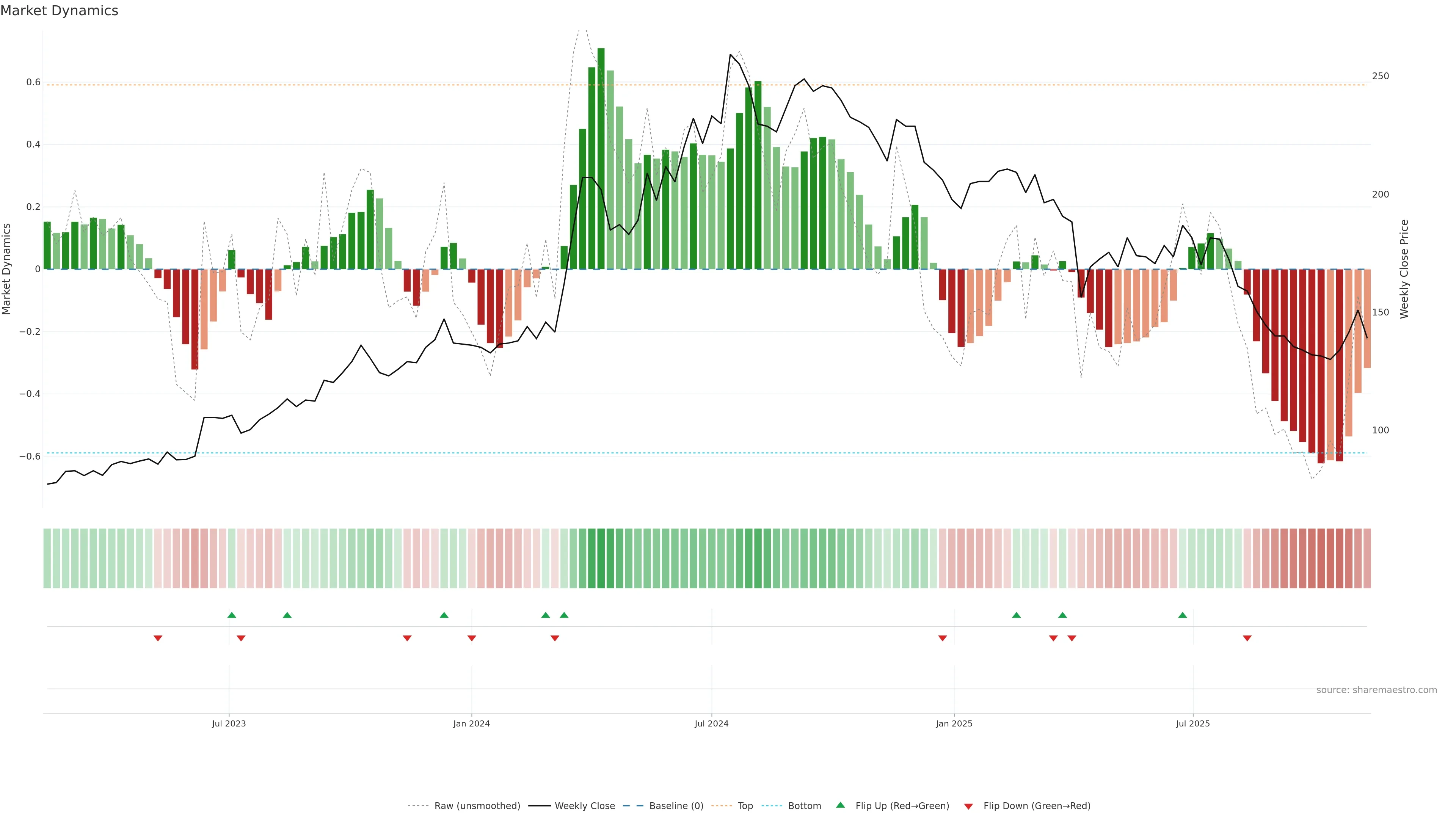
Task: Click the green flip up marker just before Jul 2025
Action: [x=1183, y=615]
